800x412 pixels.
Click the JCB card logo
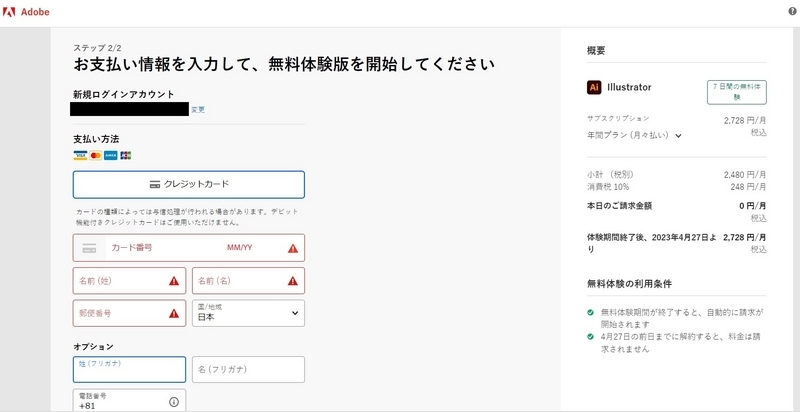(x=126, y=156)
